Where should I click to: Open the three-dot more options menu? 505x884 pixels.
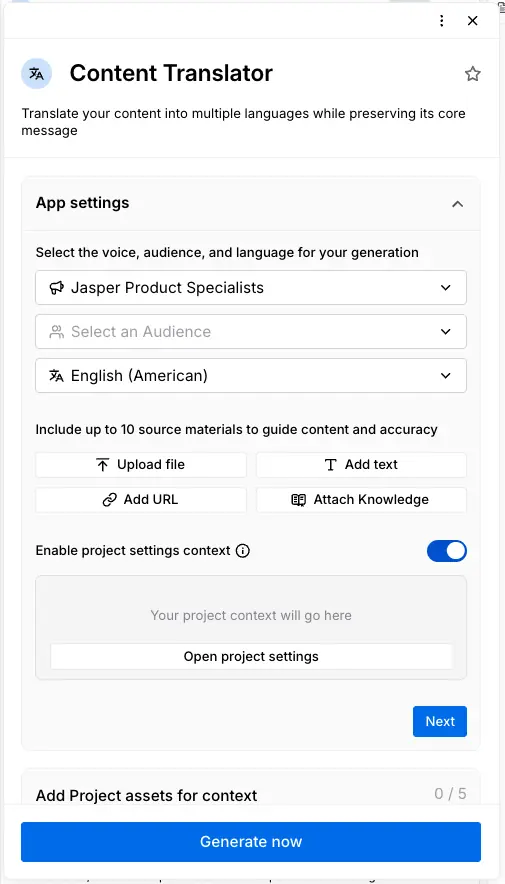(x=442, y=21)
